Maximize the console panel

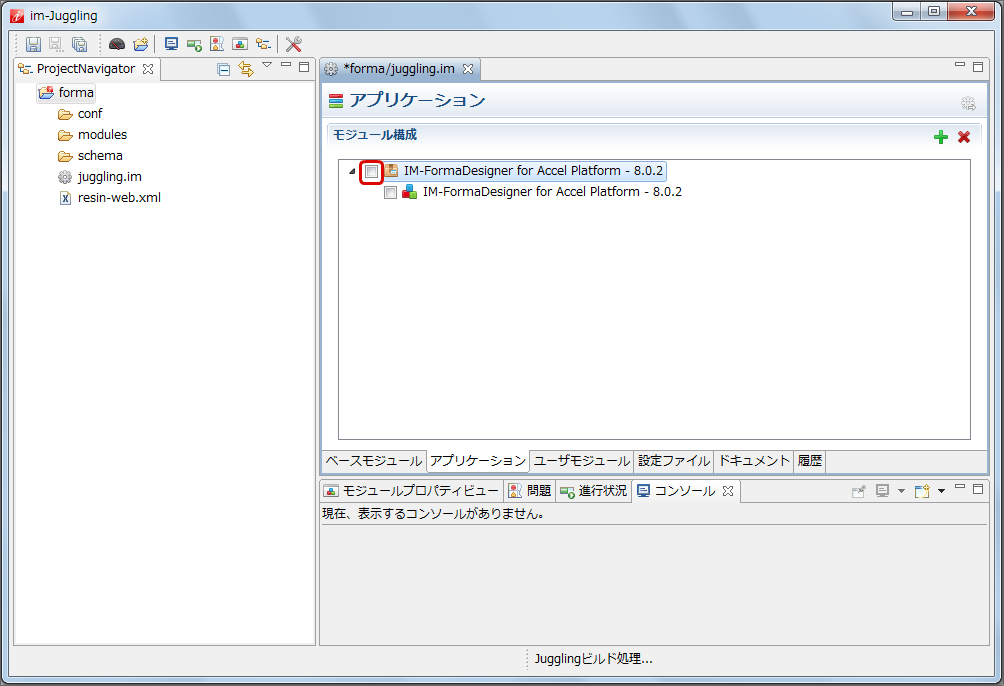978,489
